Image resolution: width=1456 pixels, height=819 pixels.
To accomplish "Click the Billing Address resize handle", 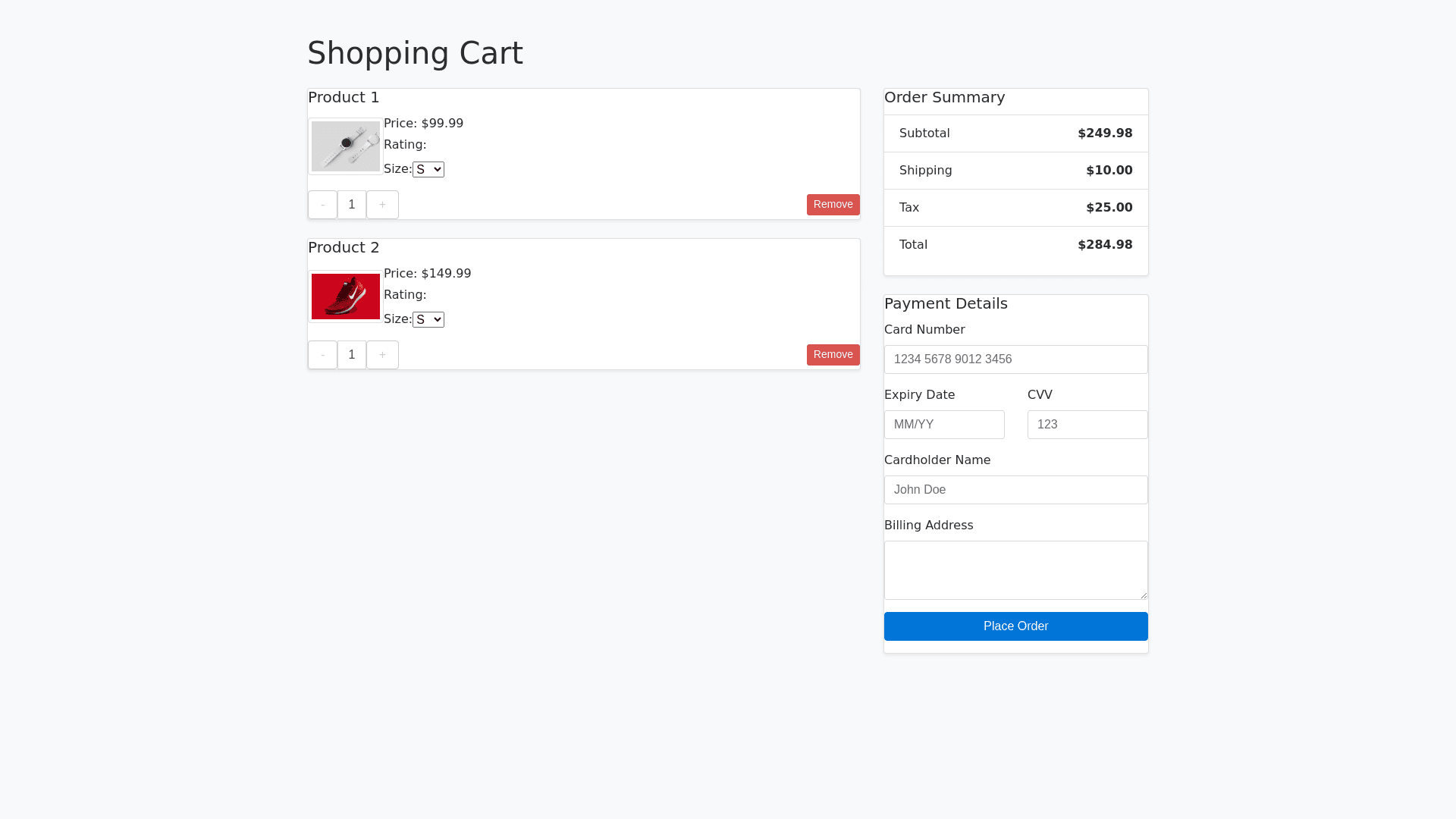I will [1143, 595].
